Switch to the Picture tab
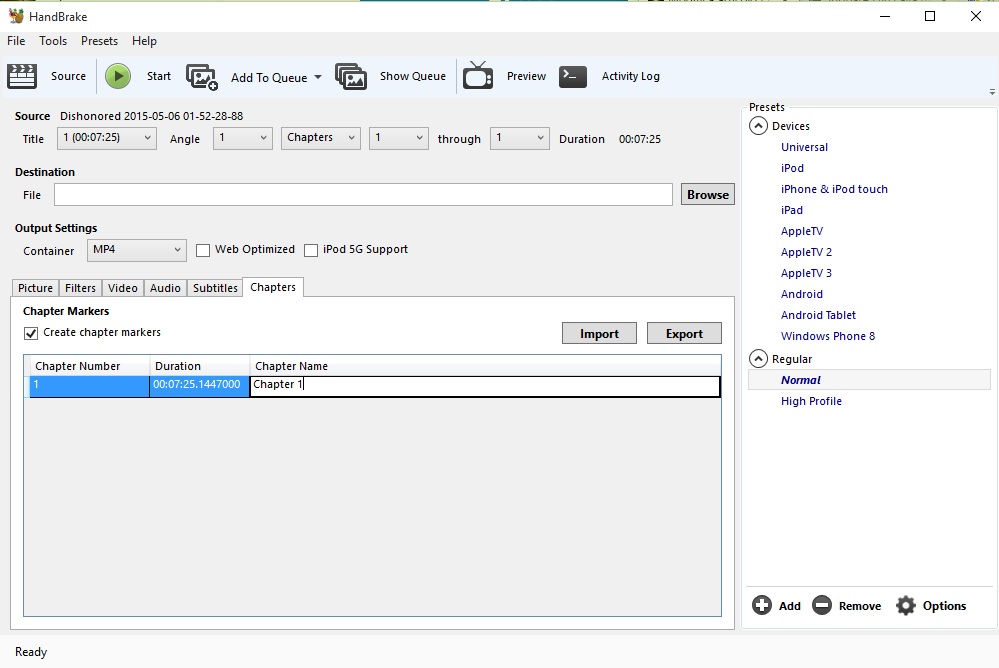 coord(35,288)
